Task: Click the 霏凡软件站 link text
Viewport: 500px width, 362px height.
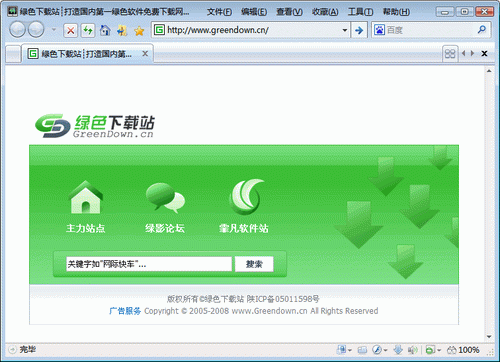Action: pos(244,228)
